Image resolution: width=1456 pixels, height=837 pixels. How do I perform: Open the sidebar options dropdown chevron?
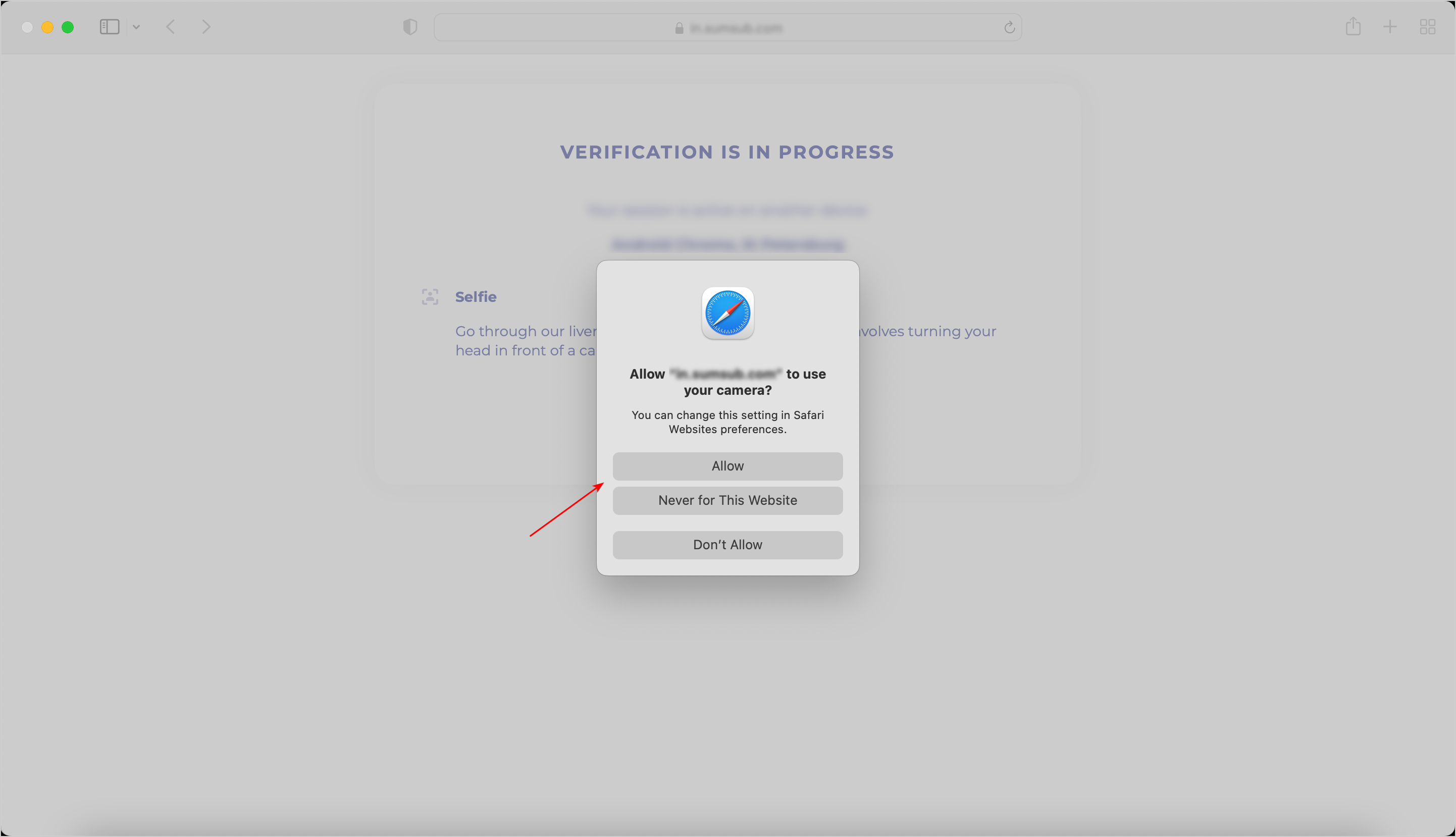[136, 27]
